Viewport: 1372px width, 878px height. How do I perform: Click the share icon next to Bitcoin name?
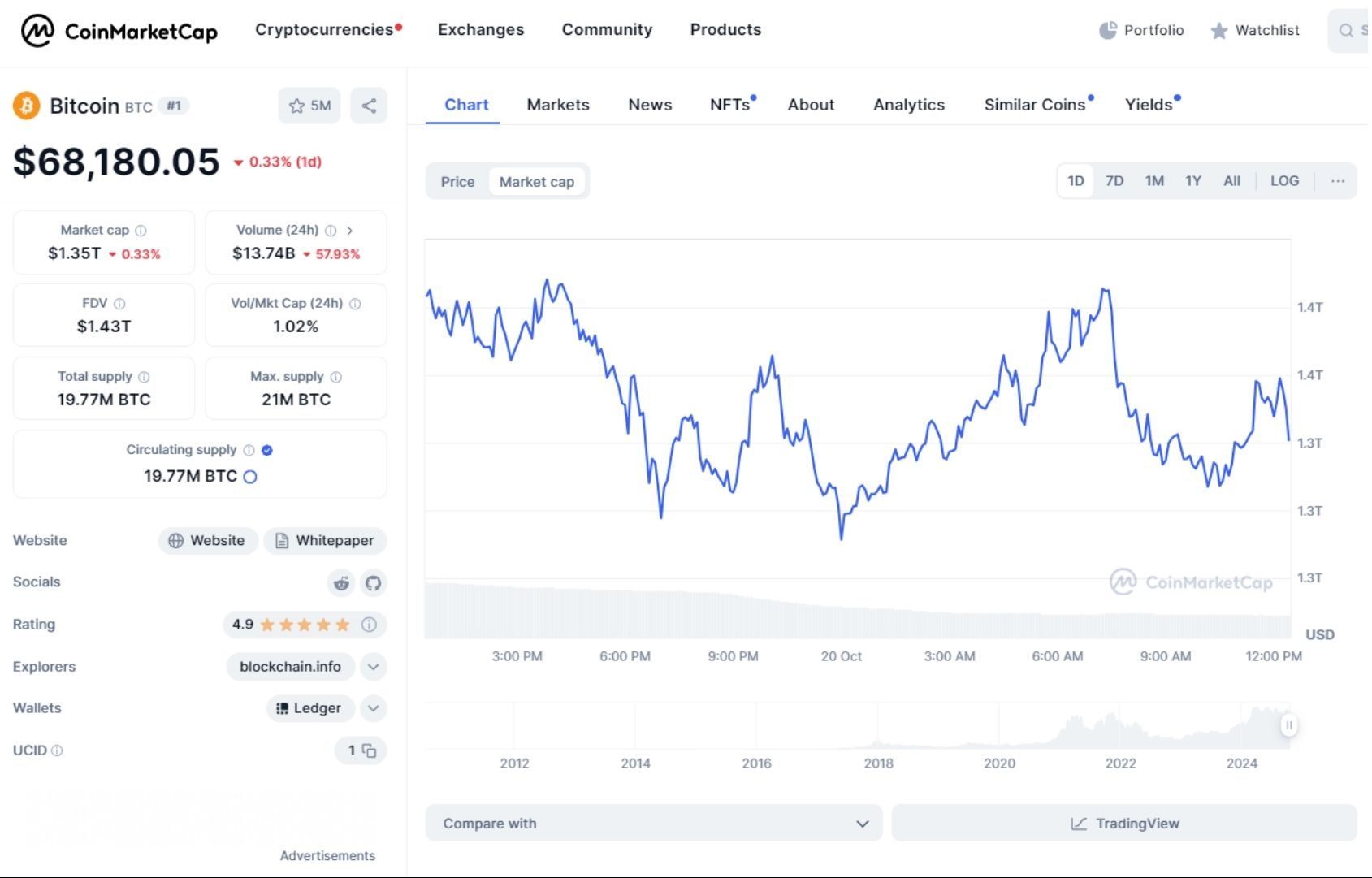(x=370, y=106)
